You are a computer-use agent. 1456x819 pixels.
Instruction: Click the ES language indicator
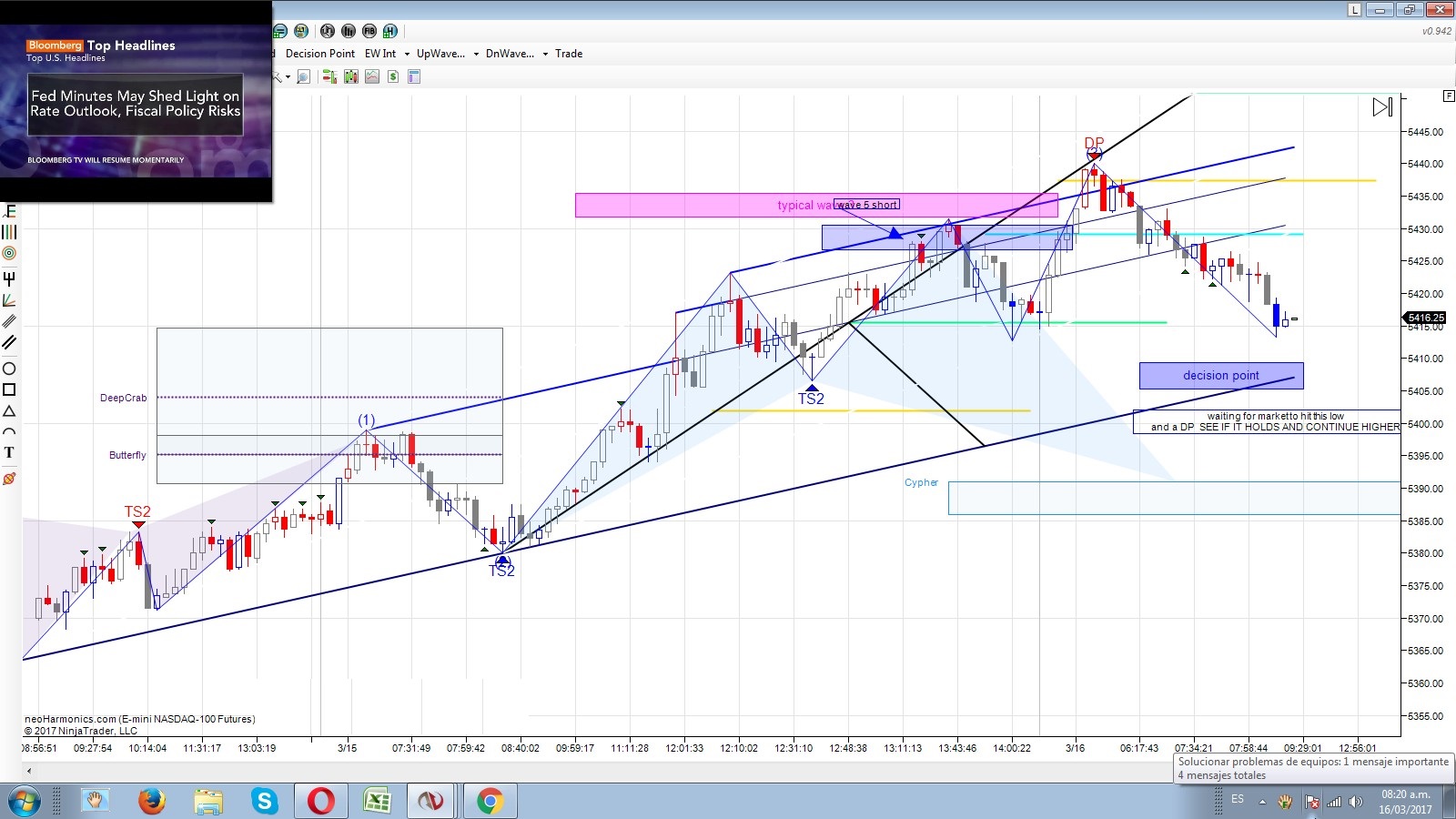tap(1238, 799)
